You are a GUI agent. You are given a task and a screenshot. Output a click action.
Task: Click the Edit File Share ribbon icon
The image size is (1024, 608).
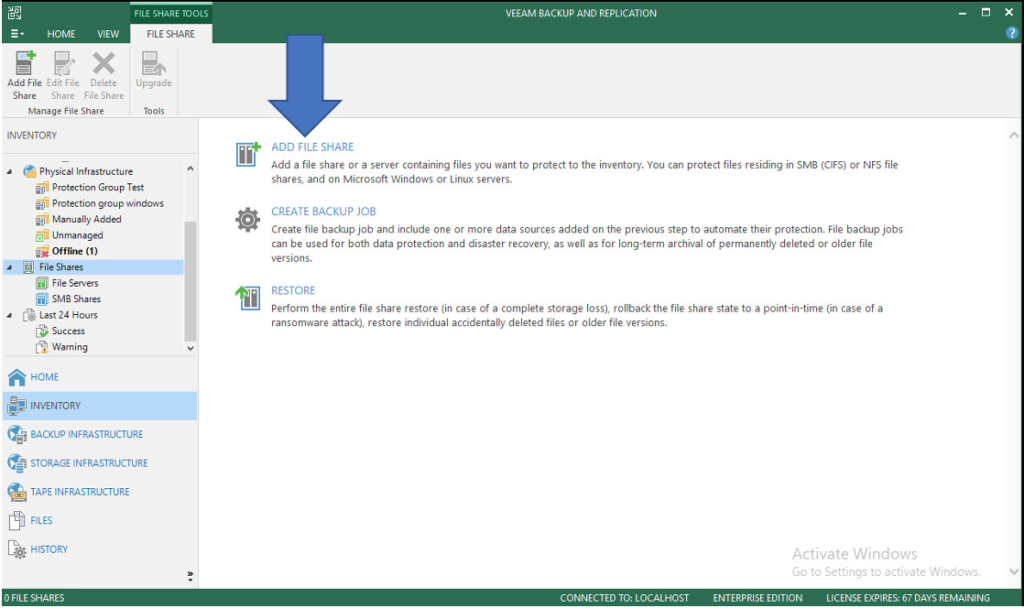[x=63, y=63]
